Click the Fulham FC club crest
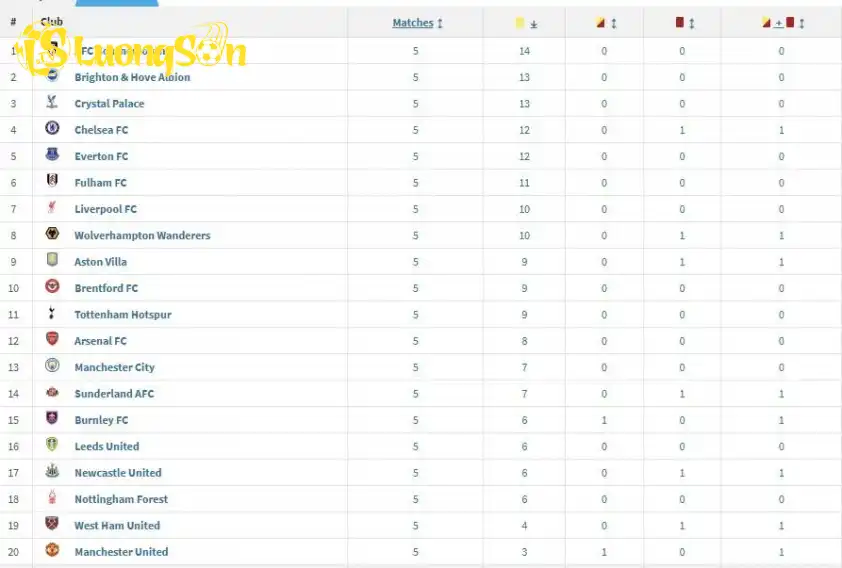This screenshot has height=568, width=842. coord(52,181)
